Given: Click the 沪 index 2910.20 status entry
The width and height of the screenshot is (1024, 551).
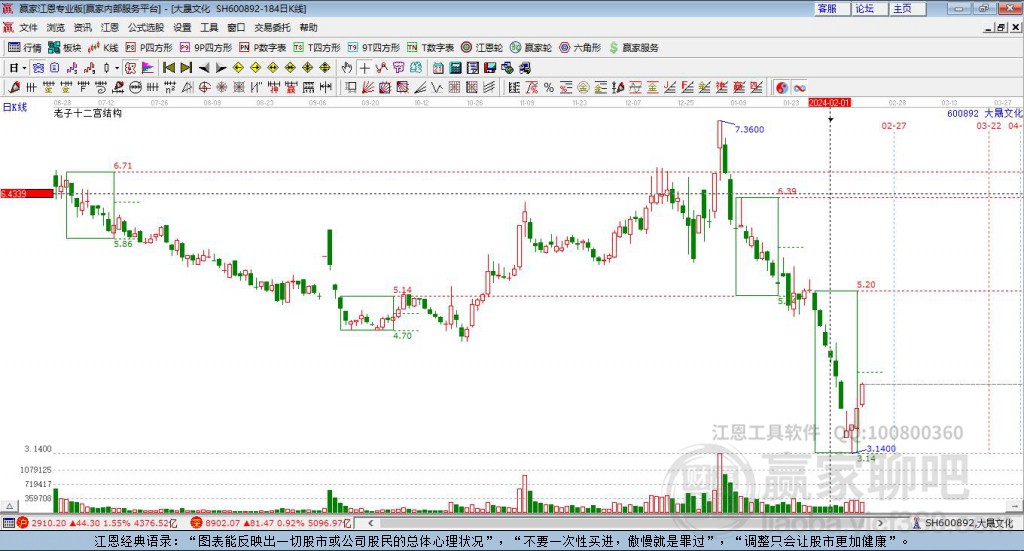Looking at the screenshot, I should (x=98, y=523).
